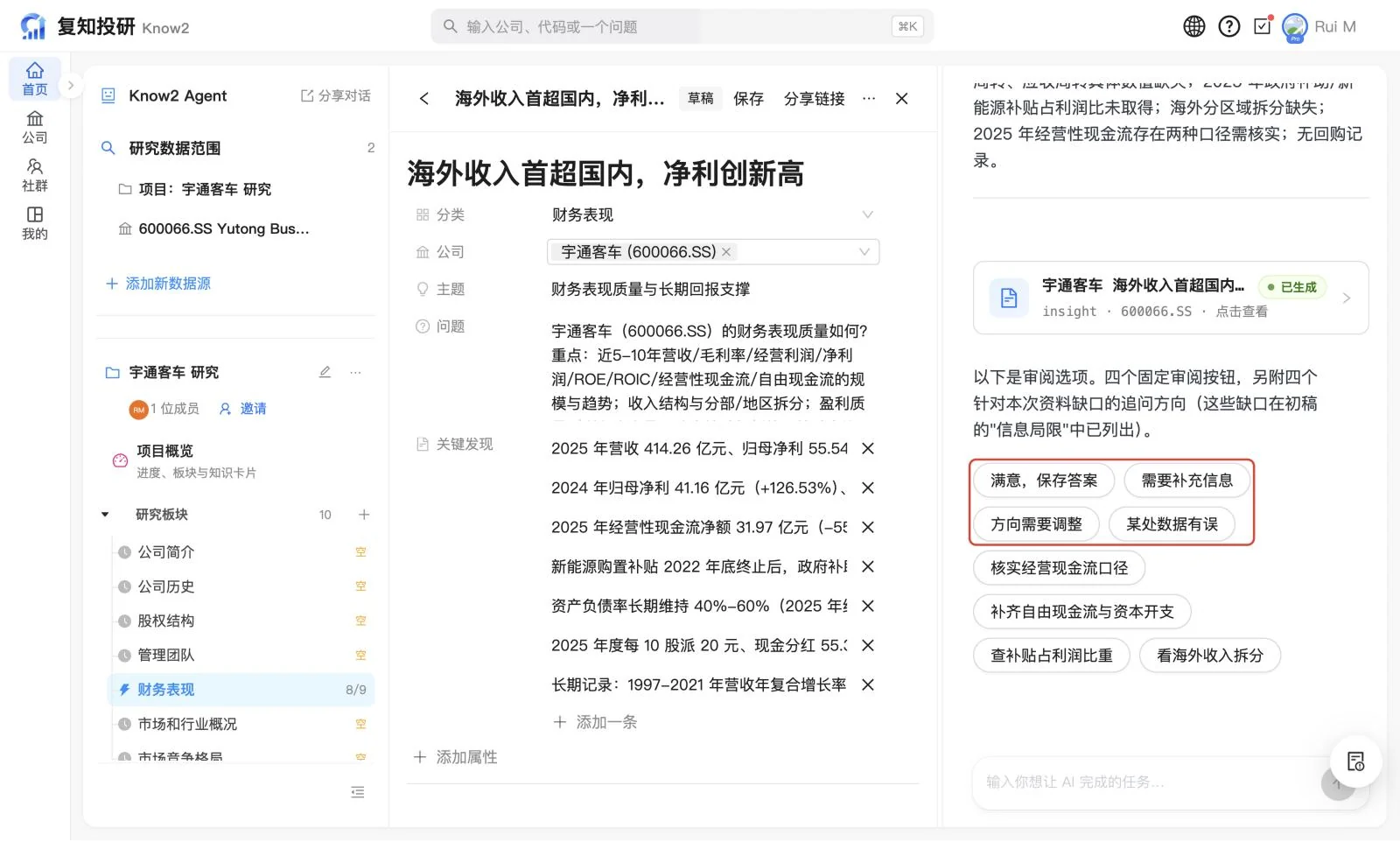Open the 宇通客车 研究 project ellipsis menu
1400x842 pixels.
pyautogui.click(x=355, y=372)
